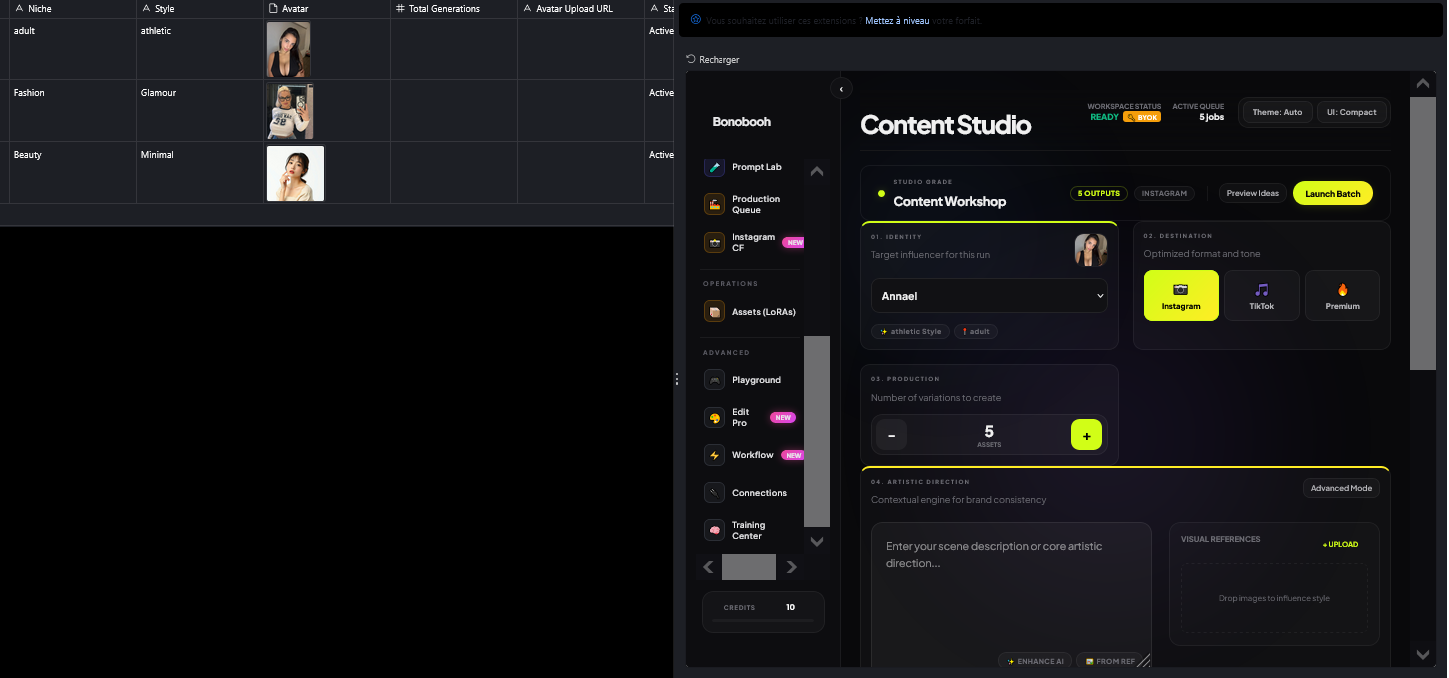The image size is (1449, 678).
Task: Click the 'Drop images to influence style' zone
Action: 1274,598
